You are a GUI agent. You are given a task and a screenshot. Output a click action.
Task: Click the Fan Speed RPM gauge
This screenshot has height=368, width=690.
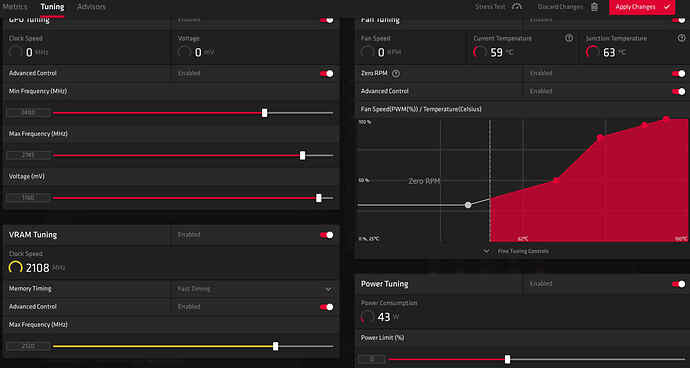coord(367,52)
